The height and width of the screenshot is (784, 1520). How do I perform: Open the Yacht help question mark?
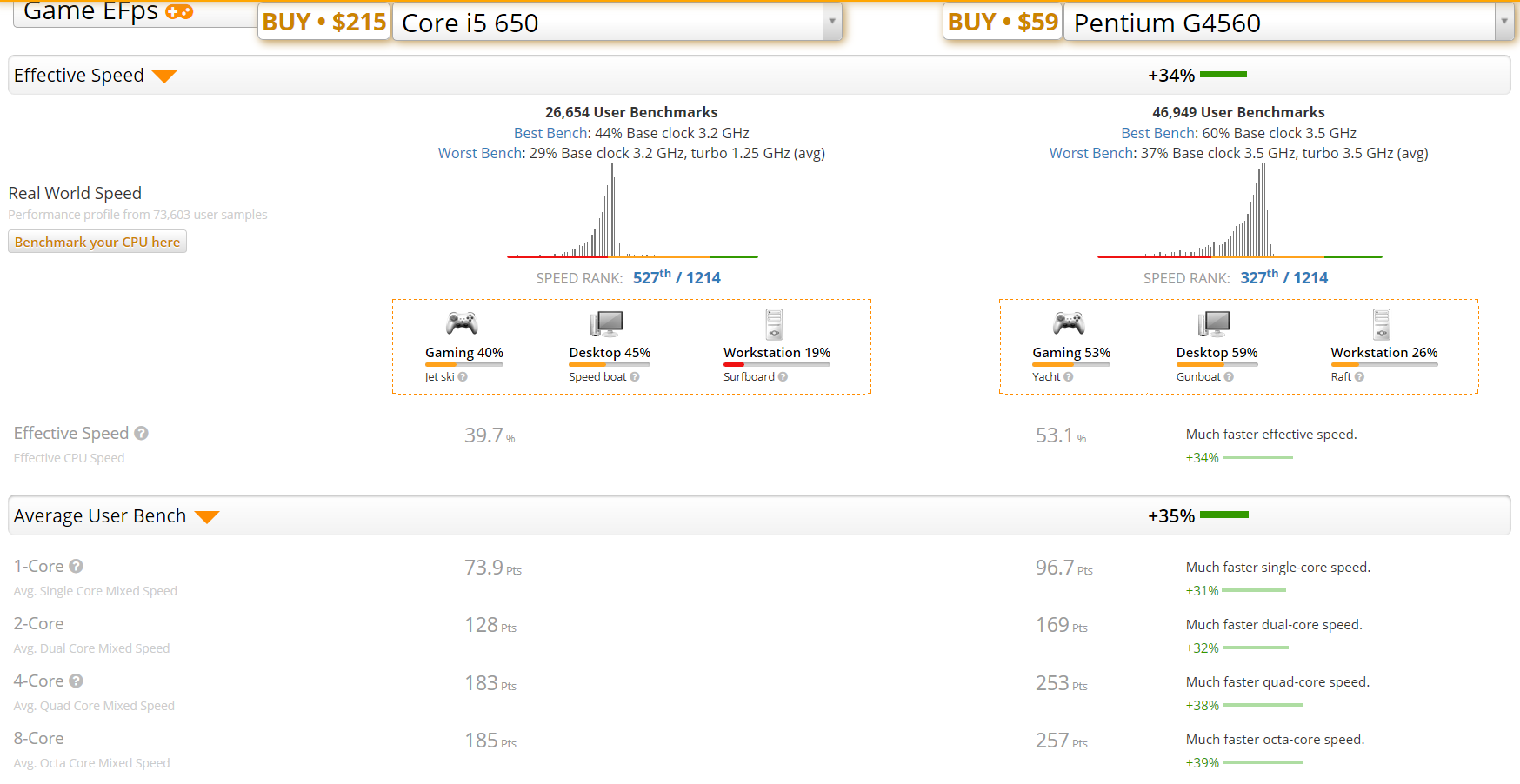pos(1068,377)
